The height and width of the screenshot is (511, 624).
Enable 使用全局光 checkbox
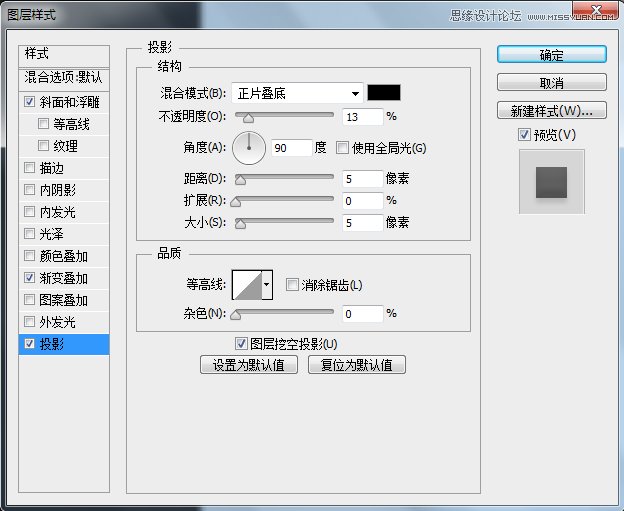click(x=342, y=148)
